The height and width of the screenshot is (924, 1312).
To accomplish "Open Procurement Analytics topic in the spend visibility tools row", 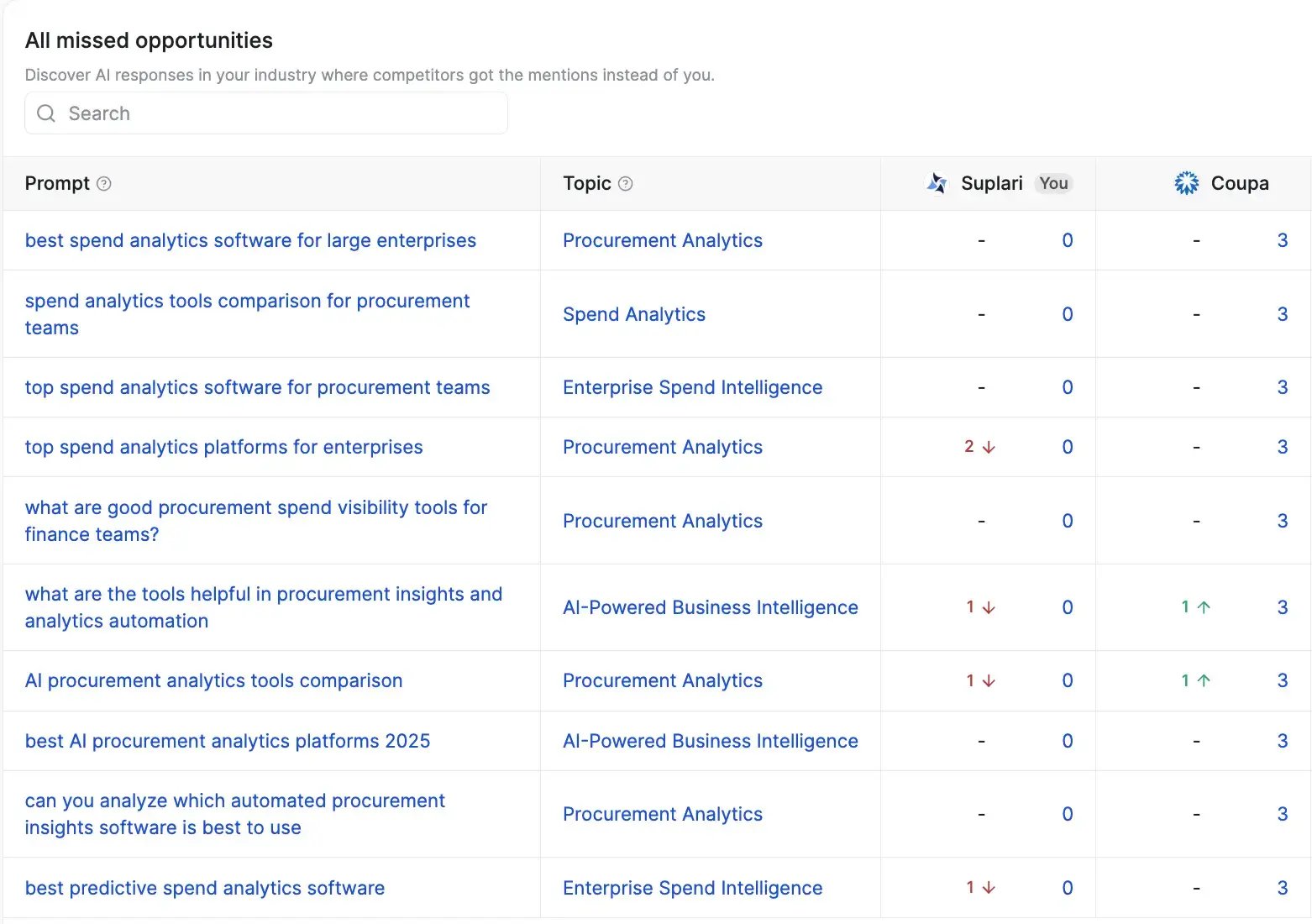I will [x=663, y=521].
